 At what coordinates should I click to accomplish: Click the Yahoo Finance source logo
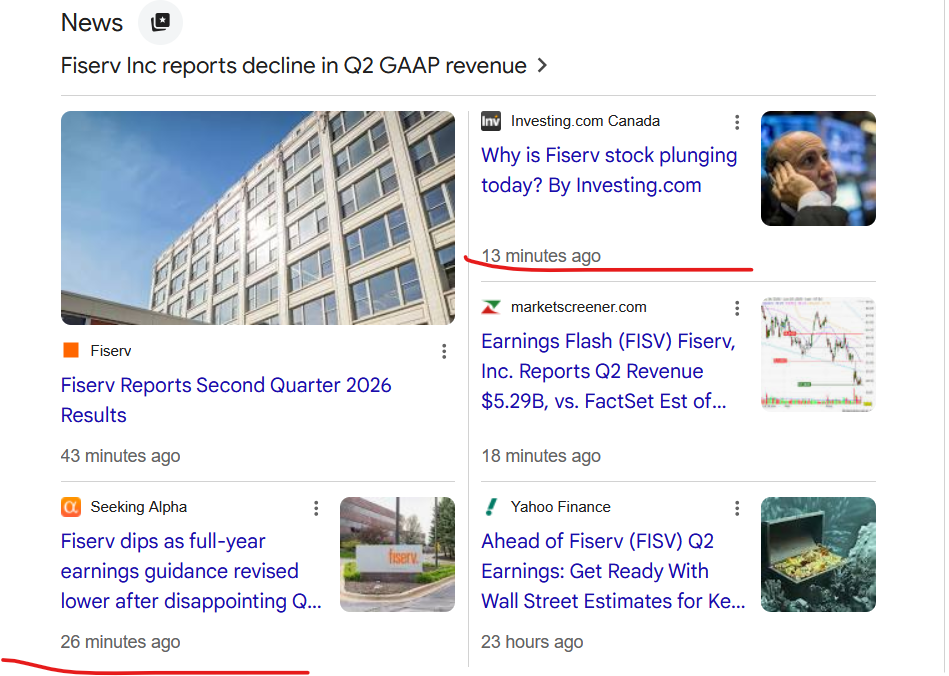(x=491, y=507)
